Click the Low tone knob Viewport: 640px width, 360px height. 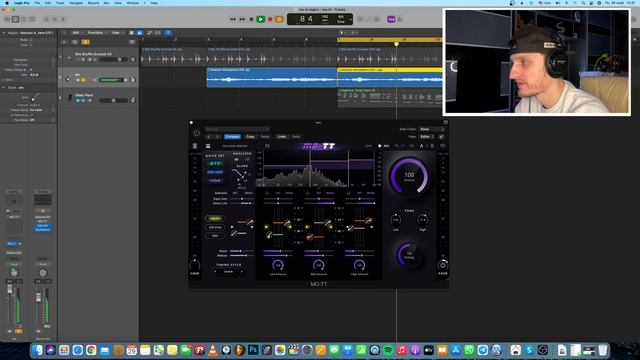point(396,220)
